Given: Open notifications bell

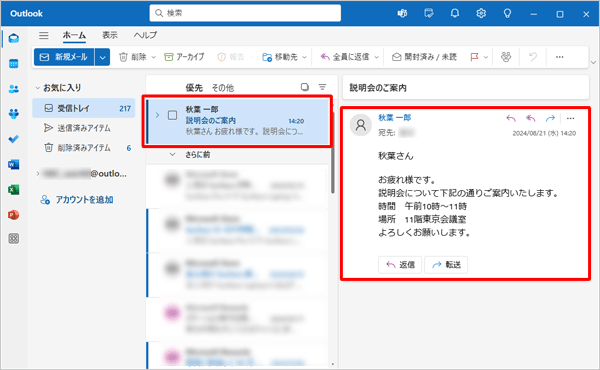Looking at the screenshot, I should [455, 14].
